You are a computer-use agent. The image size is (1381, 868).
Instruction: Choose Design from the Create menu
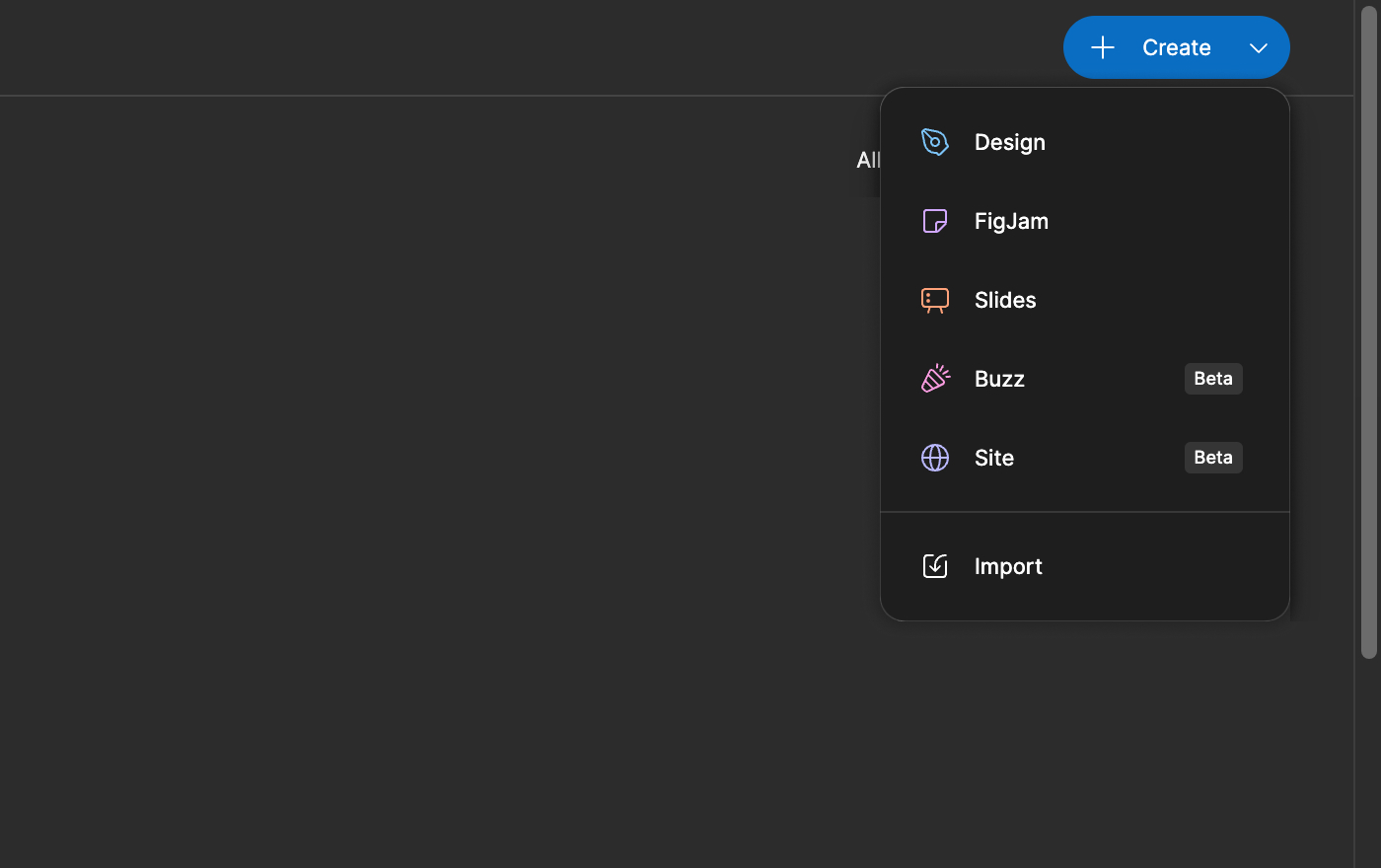point(1085,142)
